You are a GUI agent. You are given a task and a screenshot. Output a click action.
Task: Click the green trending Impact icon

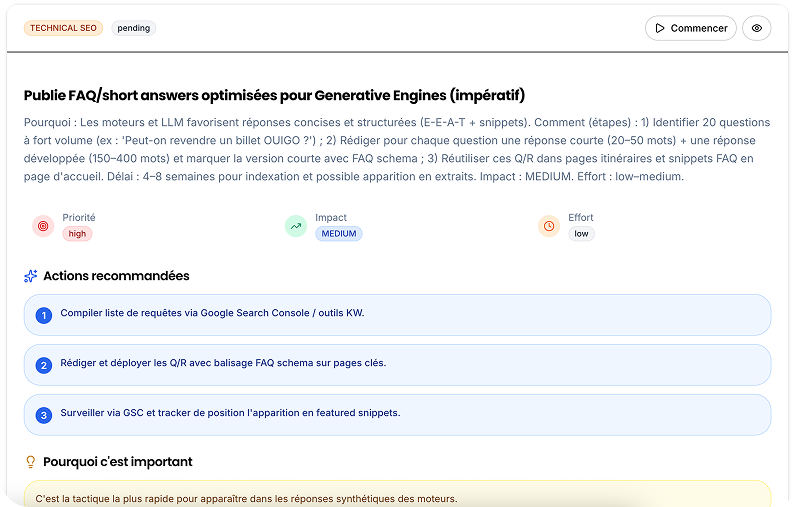(x=295, y=226)
